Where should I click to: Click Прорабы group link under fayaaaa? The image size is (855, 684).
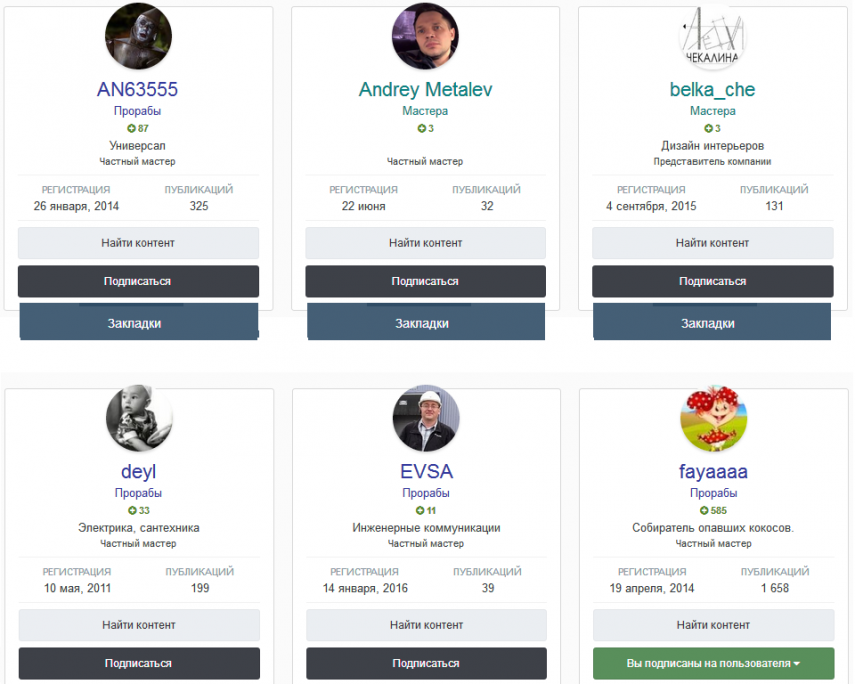tap(713, 493)
